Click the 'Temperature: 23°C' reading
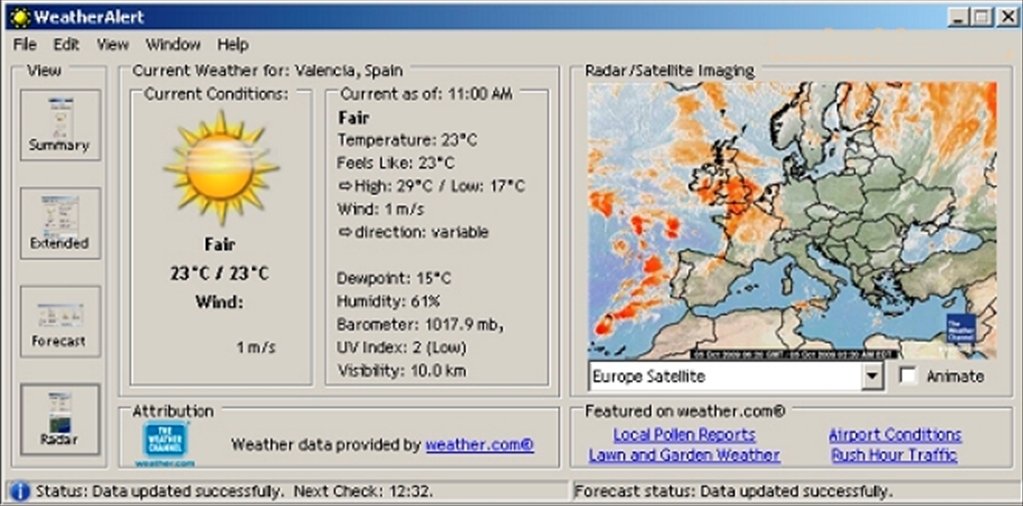This screenshot has width=1023, height=506. 407,140
